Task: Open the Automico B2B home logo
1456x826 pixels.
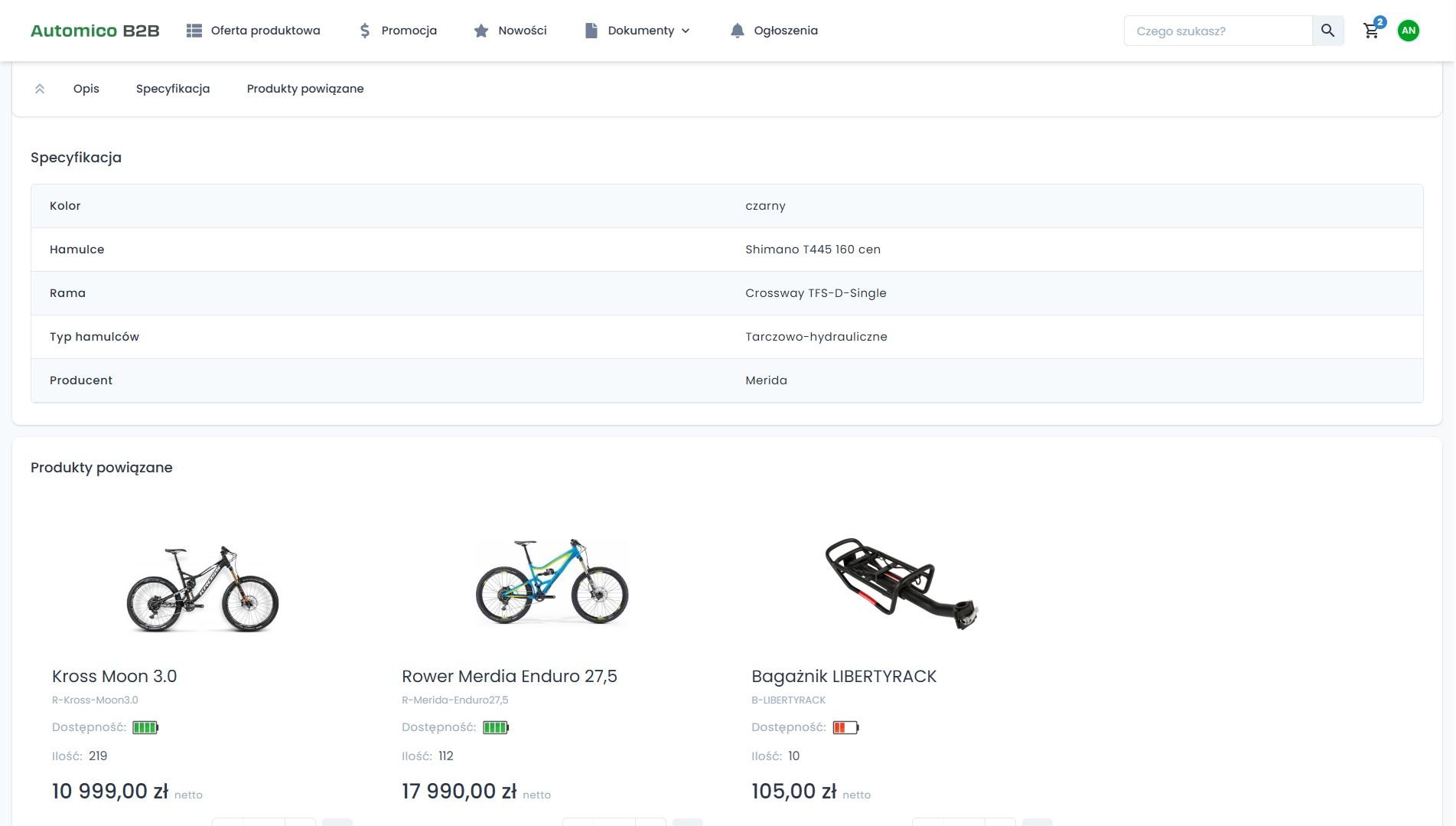Action: [95, 31]
